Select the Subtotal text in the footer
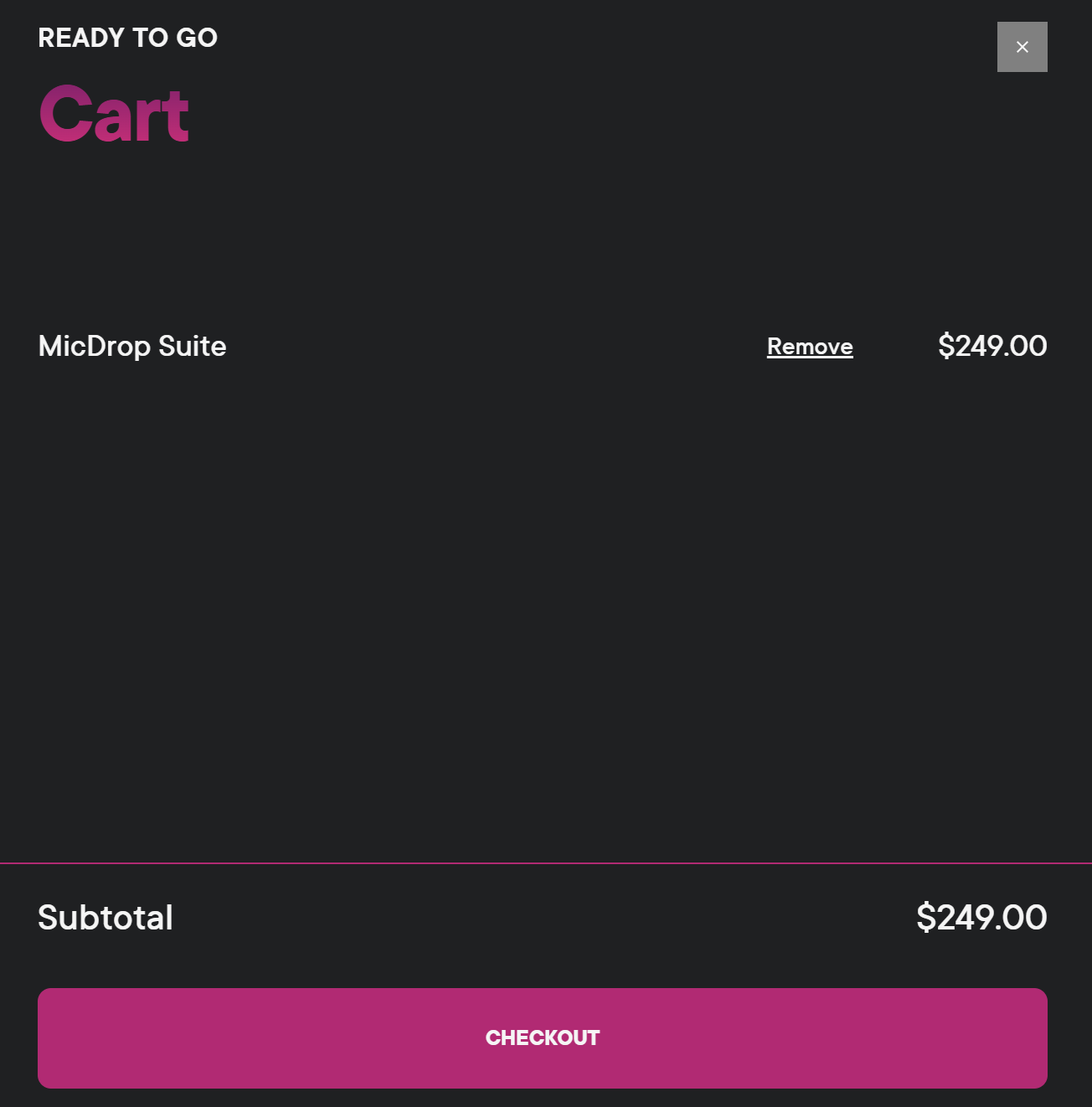Viewport: 1092px width, 1107px height. click(x=106, y=918)
